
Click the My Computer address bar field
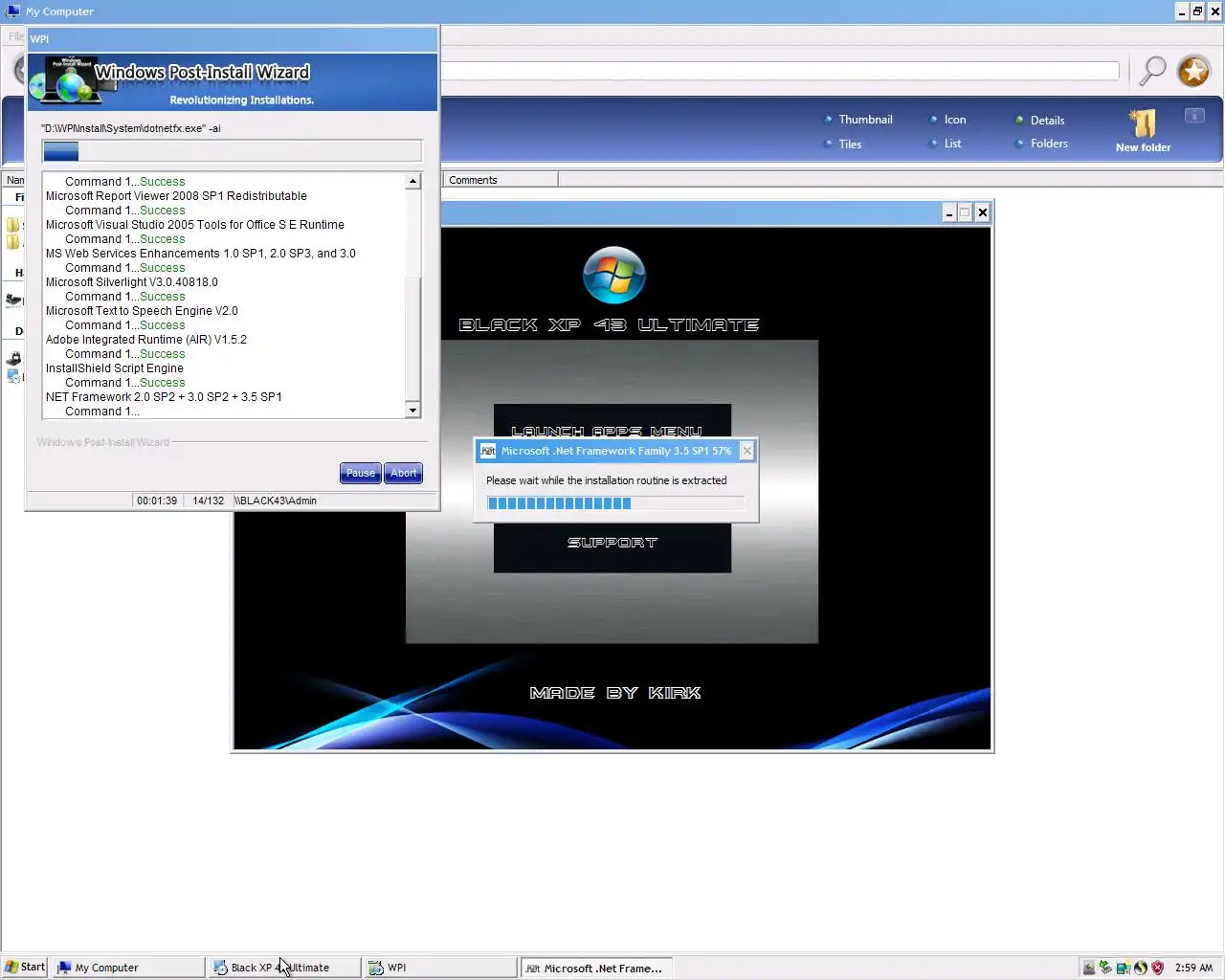coord(780,71)
